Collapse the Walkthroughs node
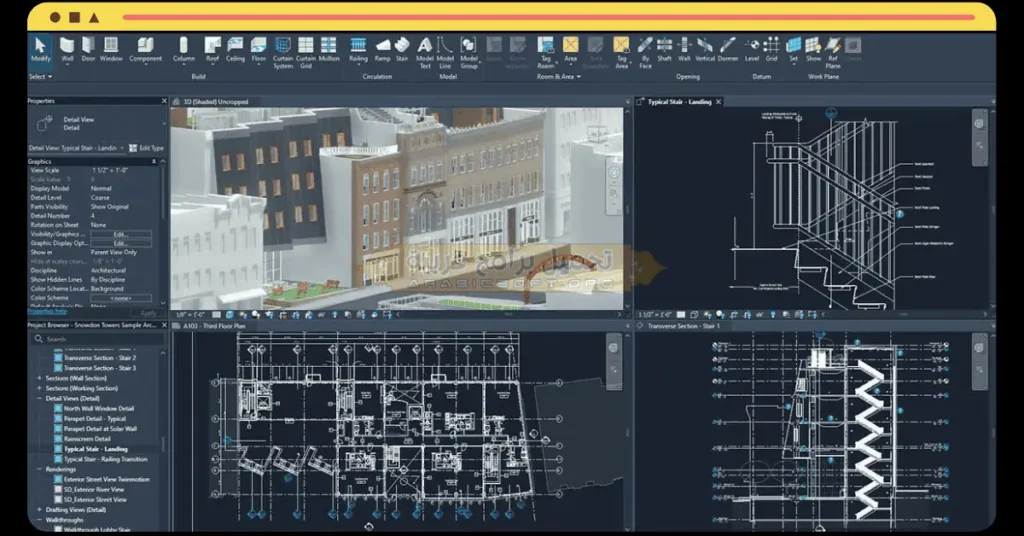Viewport: 1024px width, 536px height. click(39, 520)
